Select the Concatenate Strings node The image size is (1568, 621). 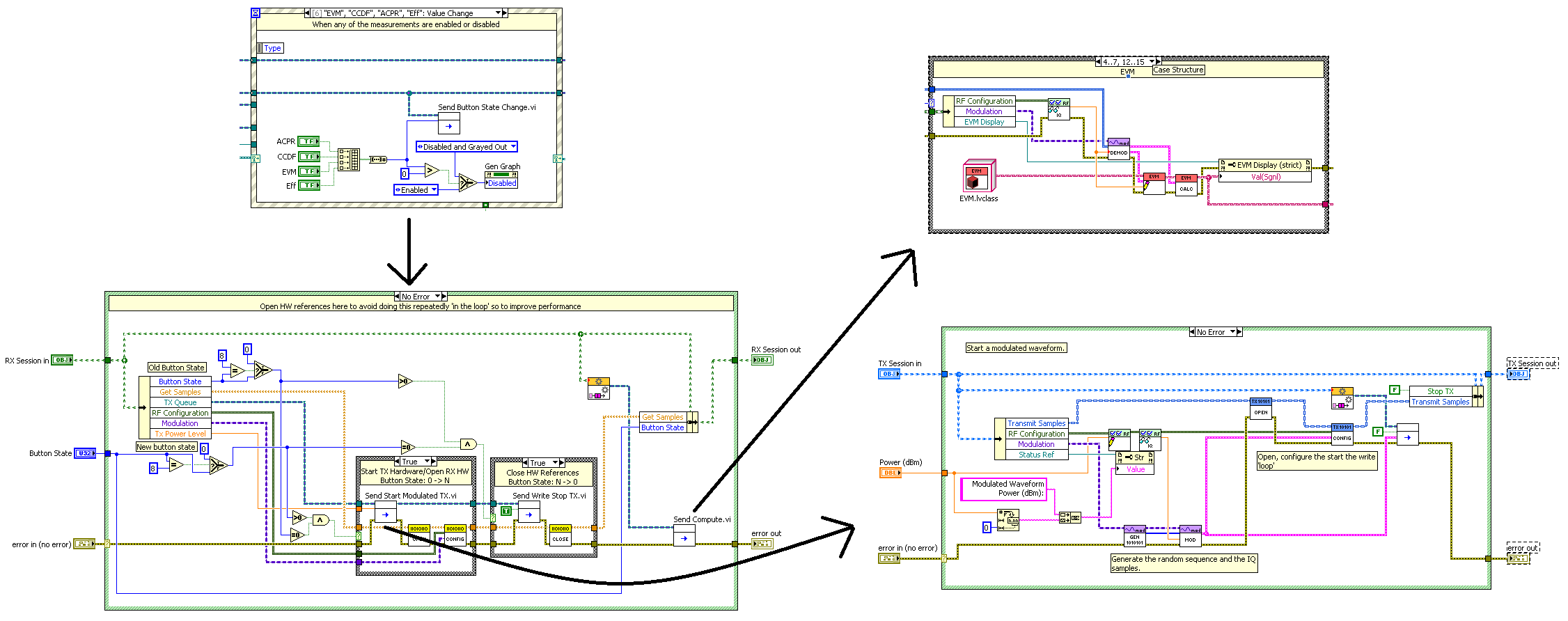click(x=1069, y=517)
